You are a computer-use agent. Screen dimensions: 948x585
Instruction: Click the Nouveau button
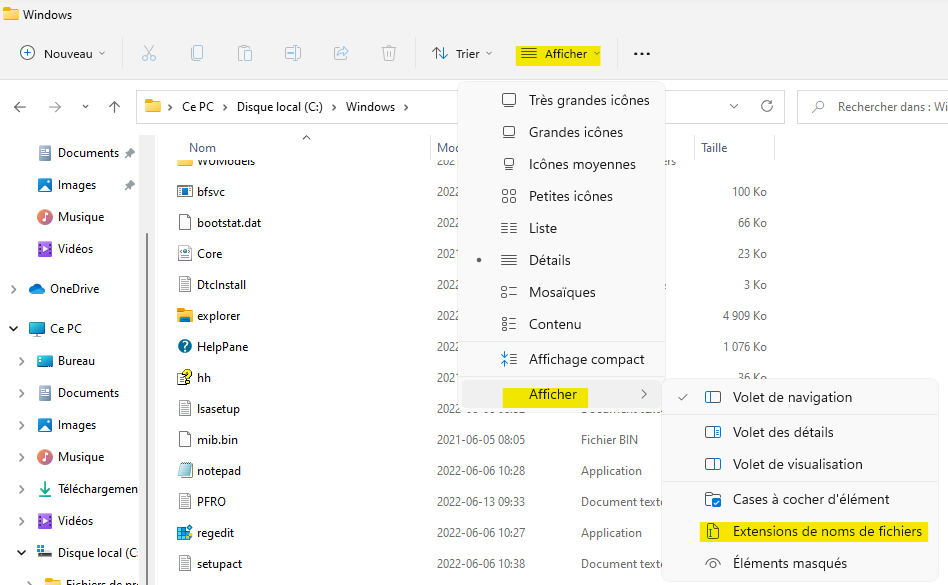pyautogui.click(x=63, y=53)
